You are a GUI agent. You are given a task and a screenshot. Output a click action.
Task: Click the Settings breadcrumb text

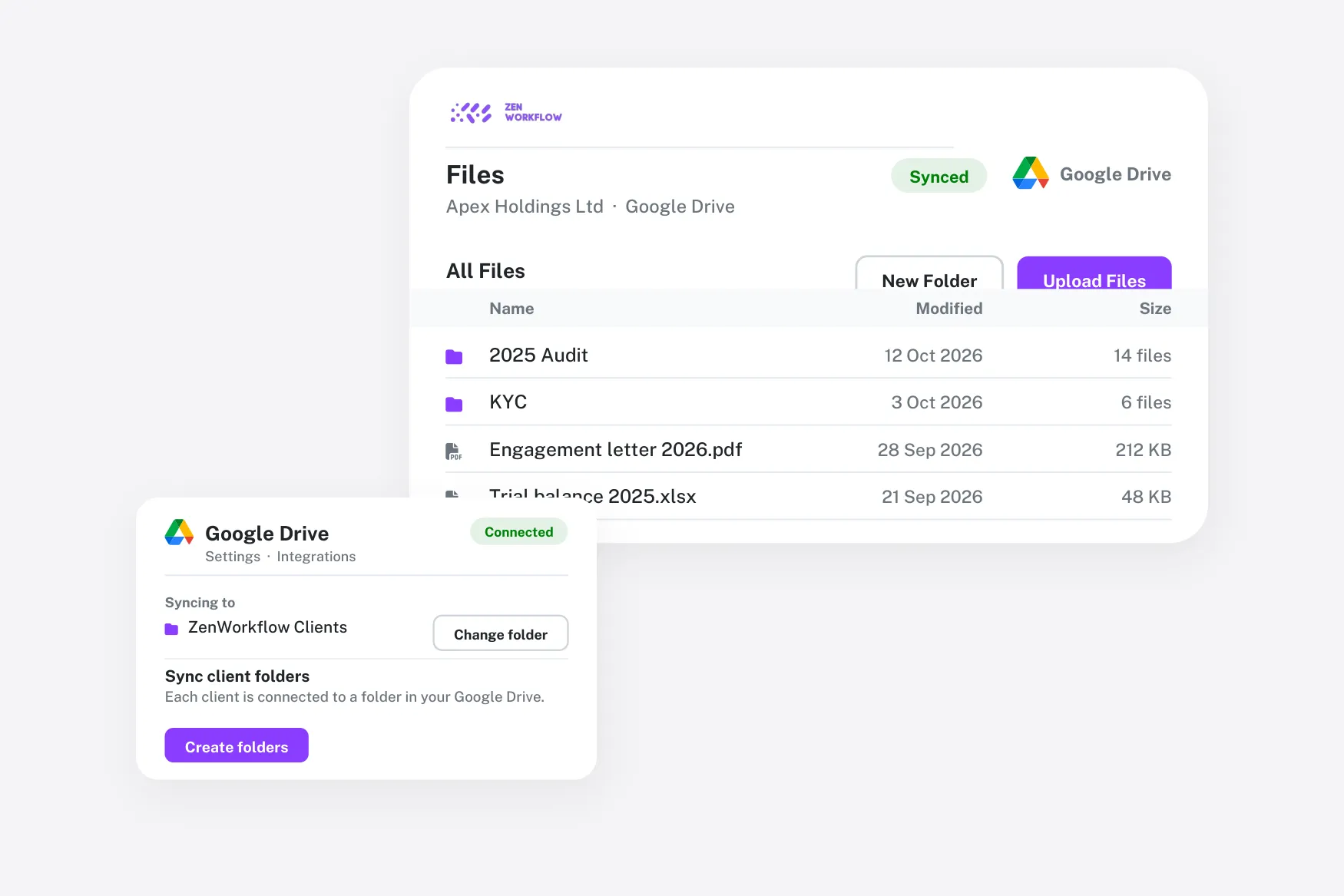[233, 557]
